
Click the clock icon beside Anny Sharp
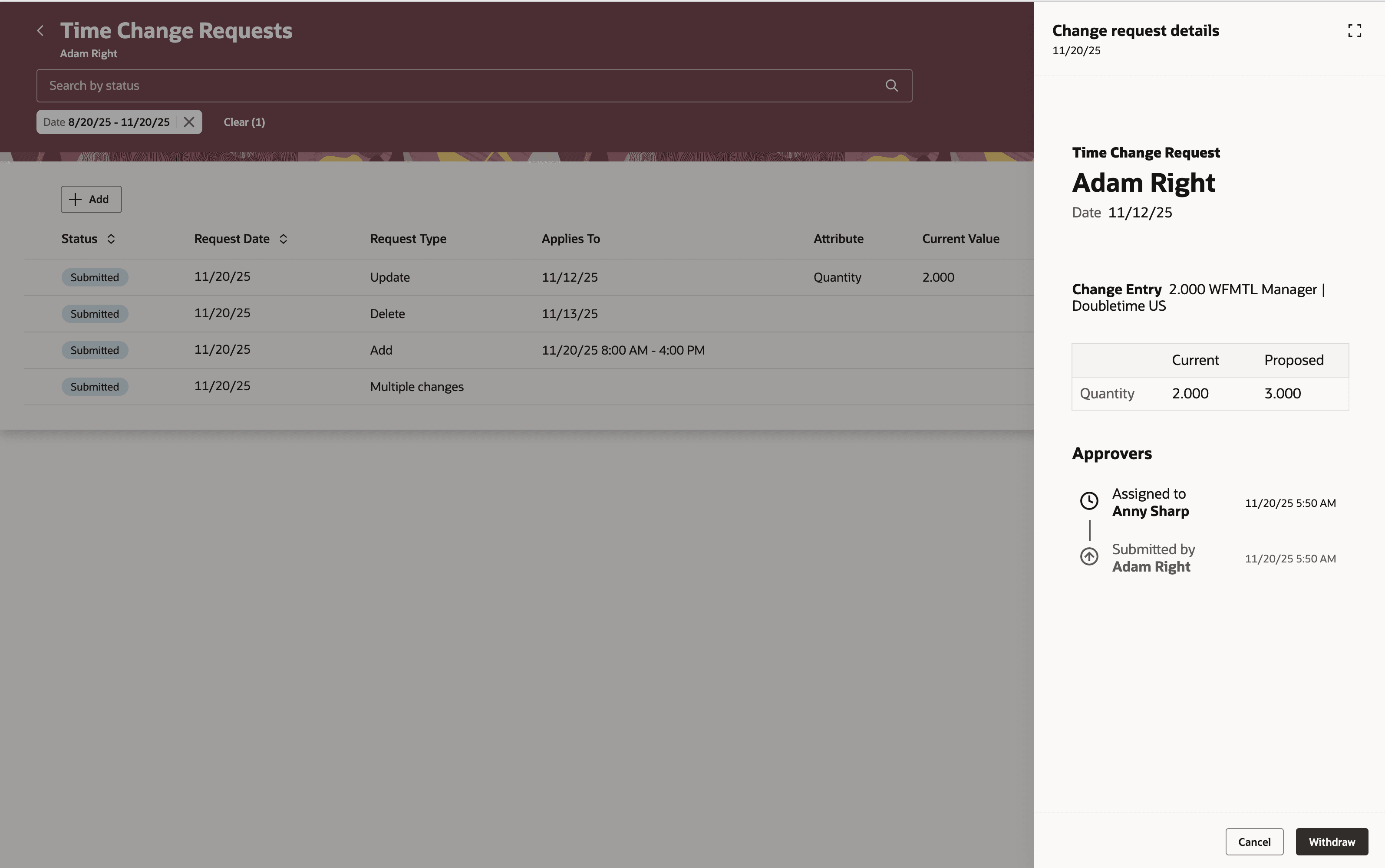tap(1089, 500)
